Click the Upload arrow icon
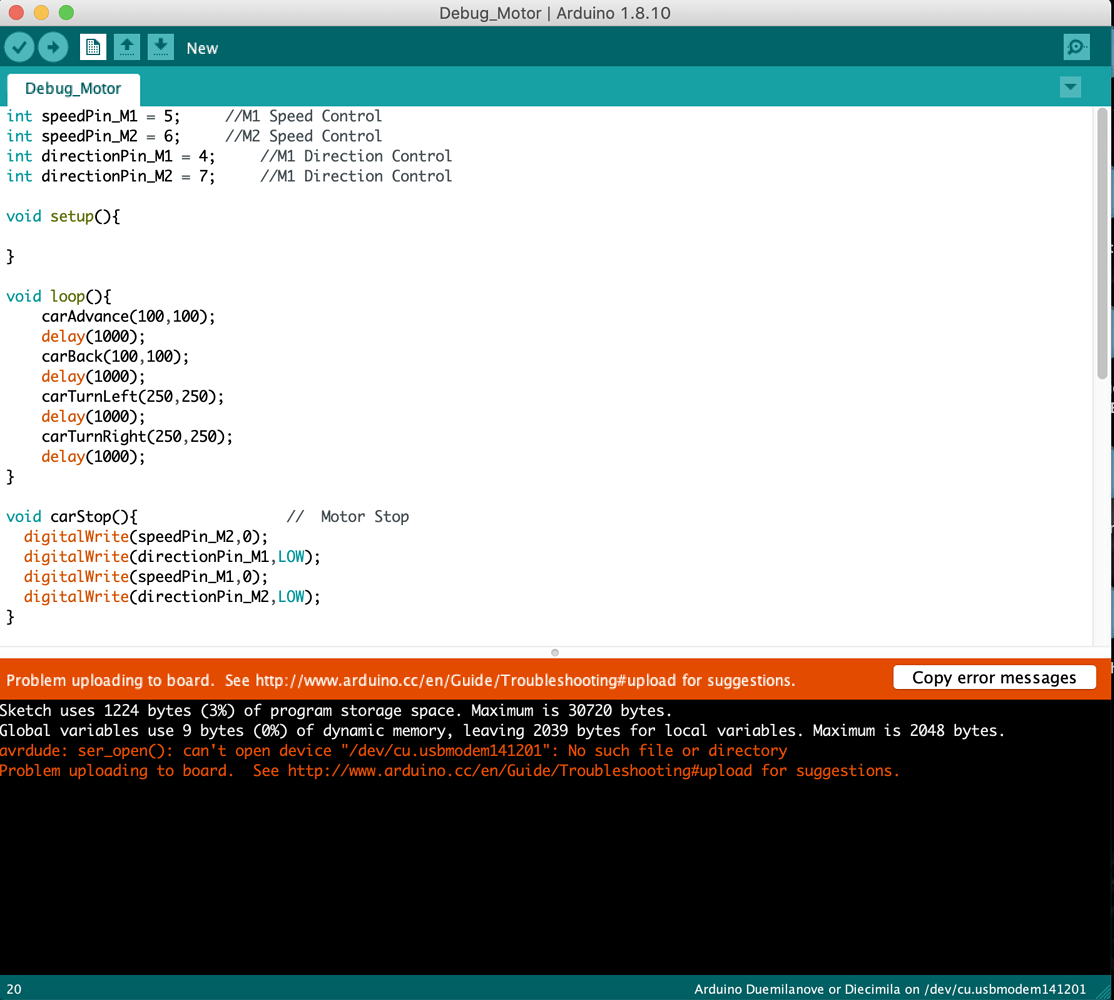Viewport: 1114px width, 1000px height. tap(53, 47)
